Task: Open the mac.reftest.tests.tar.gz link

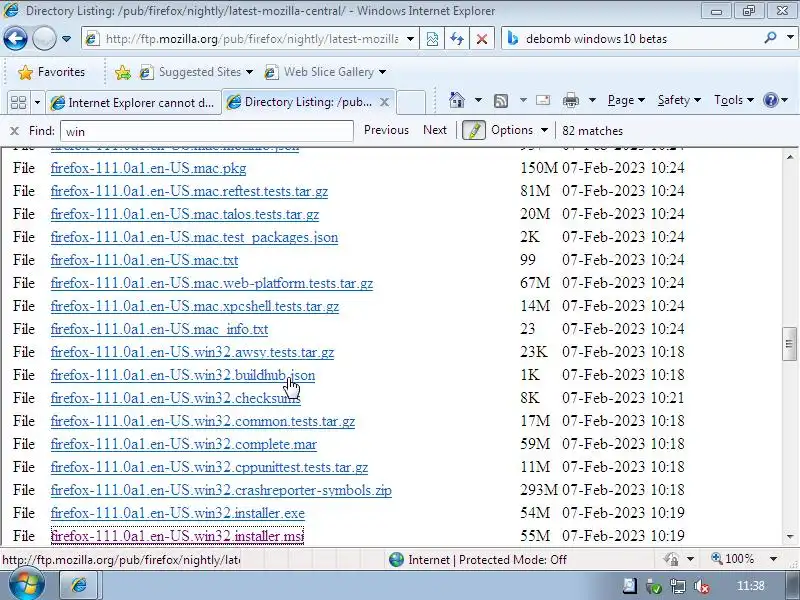Action: 189,191
